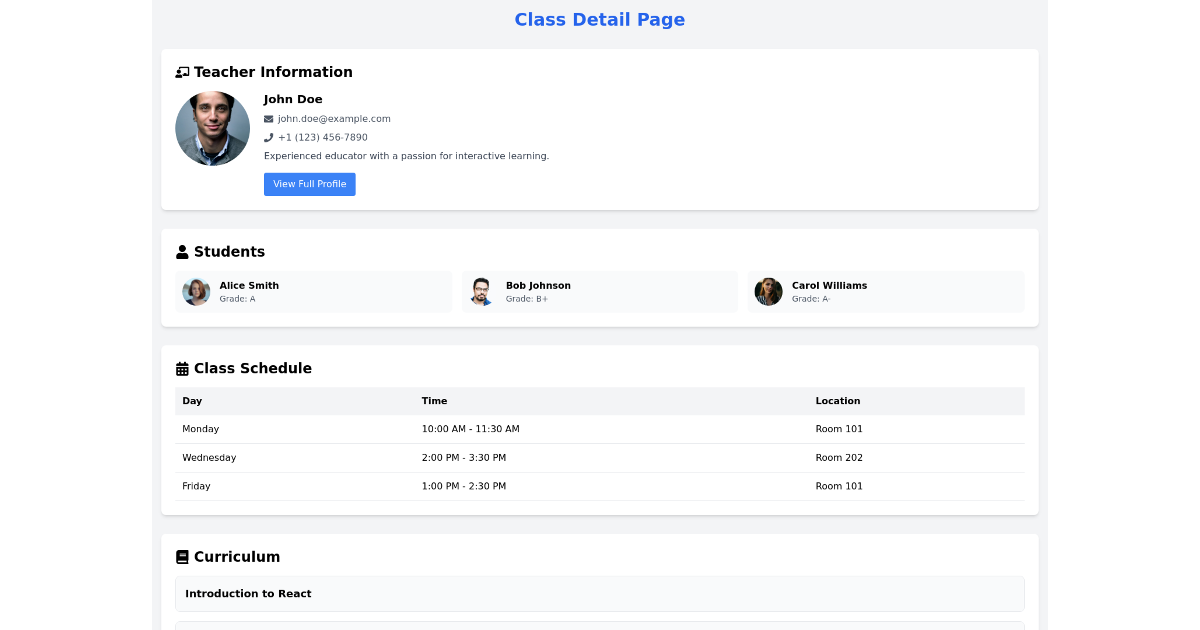
Task: Click the envelope icon next to the email
Action: click(267, 118)
